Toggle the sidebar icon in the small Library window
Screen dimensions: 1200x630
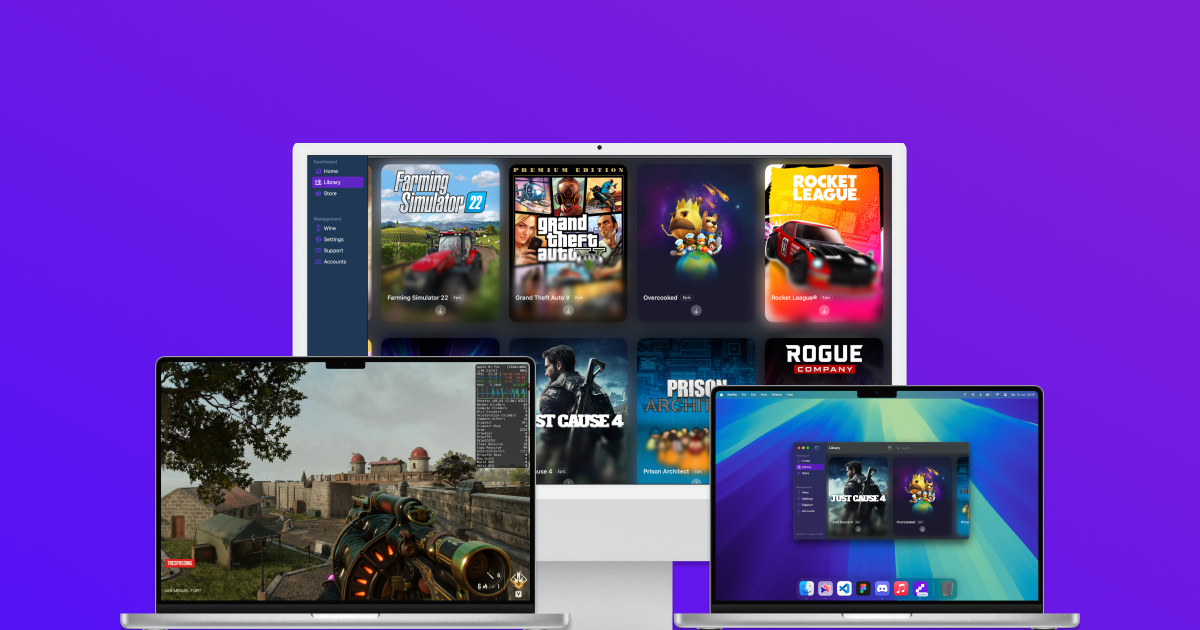pyautogui.click(x=817, y=448)
